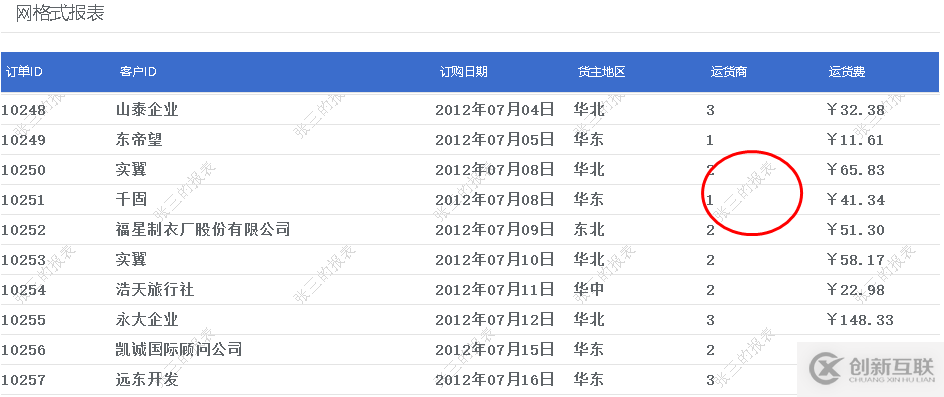Click customer 东帝望
Screen dimensions: 944x397
139,140
